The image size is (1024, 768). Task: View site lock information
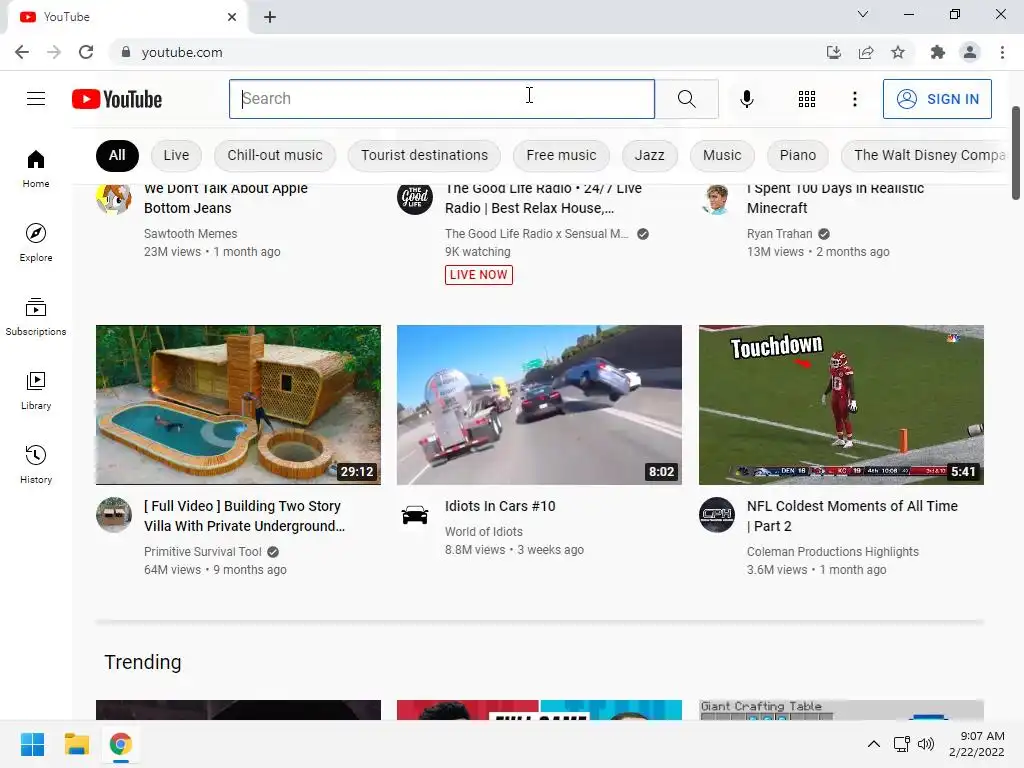coord(126,52)
